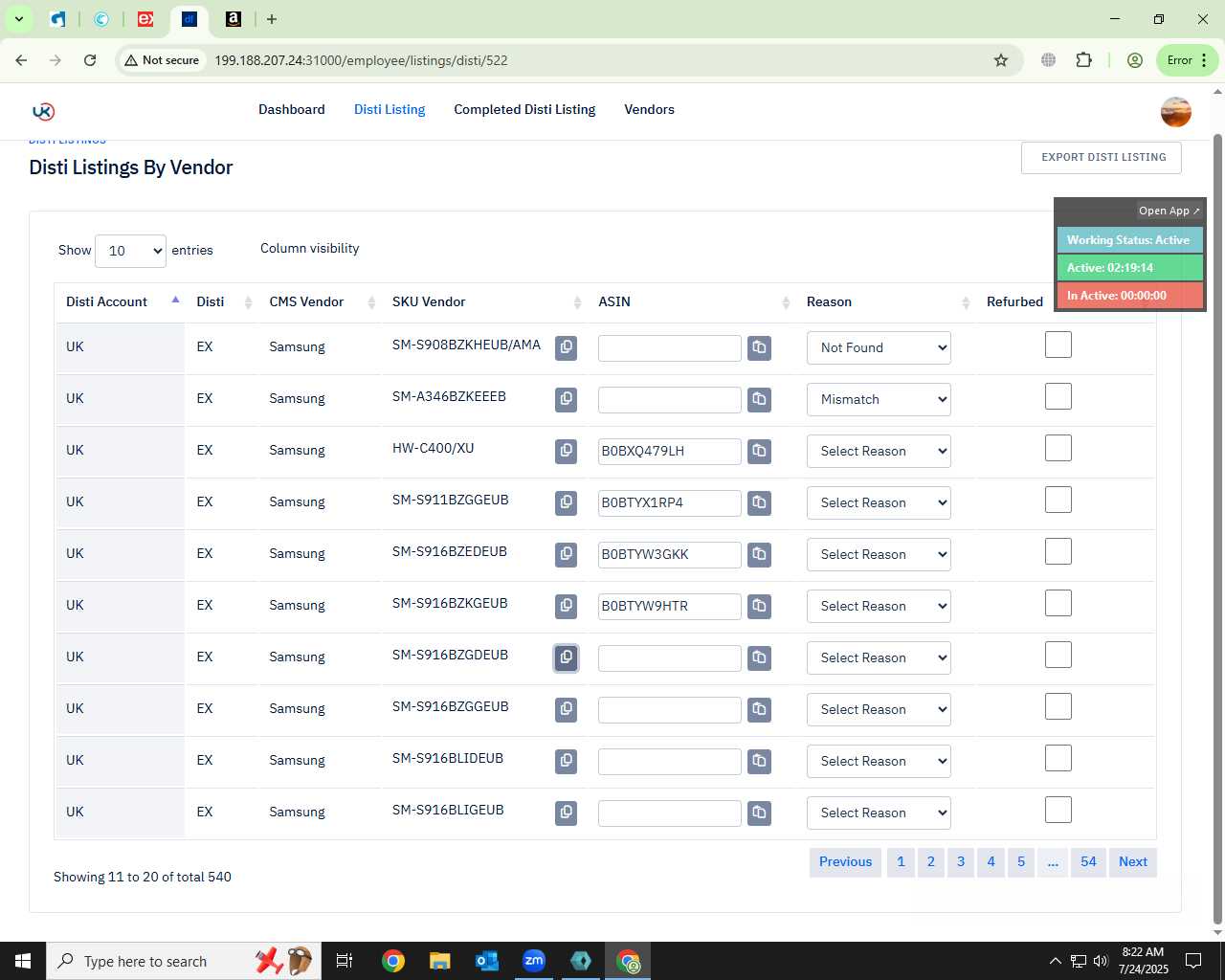Paste ASIN for SM-S916BZGGEUB row
Screen dimensions: 1225x980
tap(760, 709)
